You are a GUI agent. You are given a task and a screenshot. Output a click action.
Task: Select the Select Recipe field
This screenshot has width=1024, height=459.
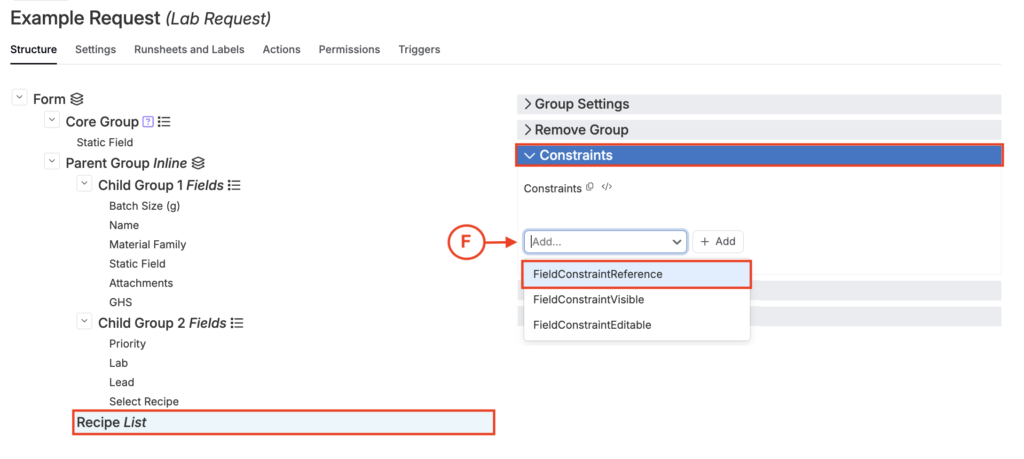tap(144, 402)
